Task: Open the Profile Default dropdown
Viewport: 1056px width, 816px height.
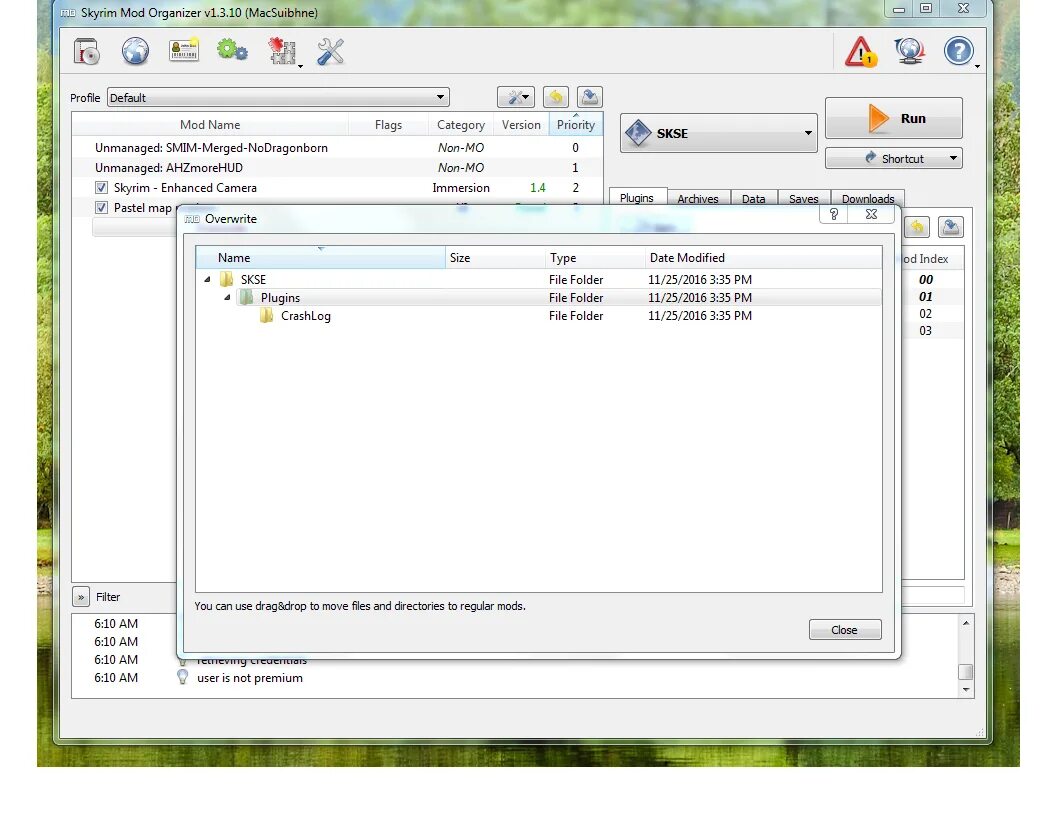Action: coord(278,98)
